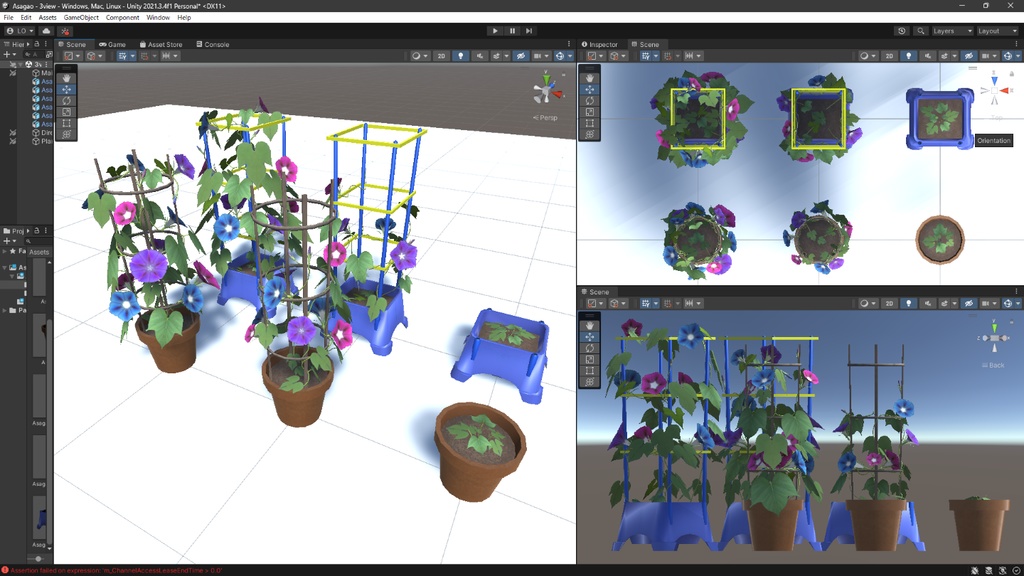Open Layers dropdown

click(952, 31)
